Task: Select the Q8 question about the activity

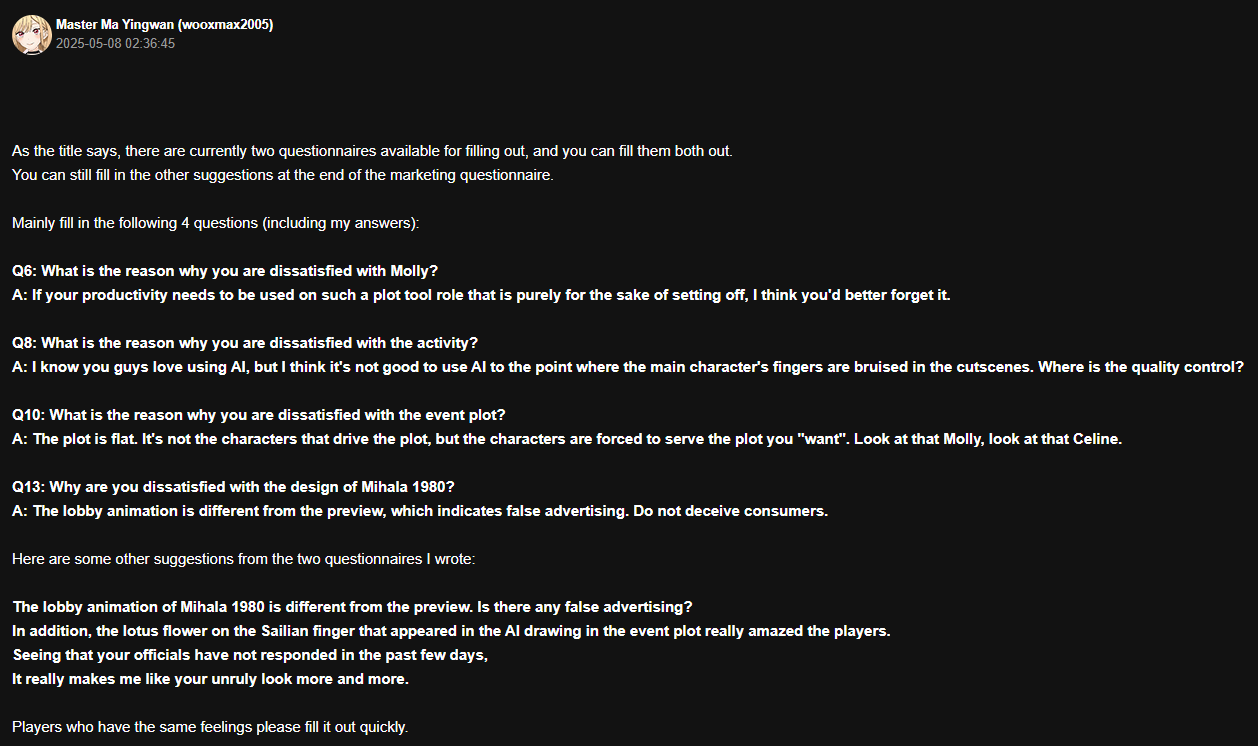Action: [245, 343]
